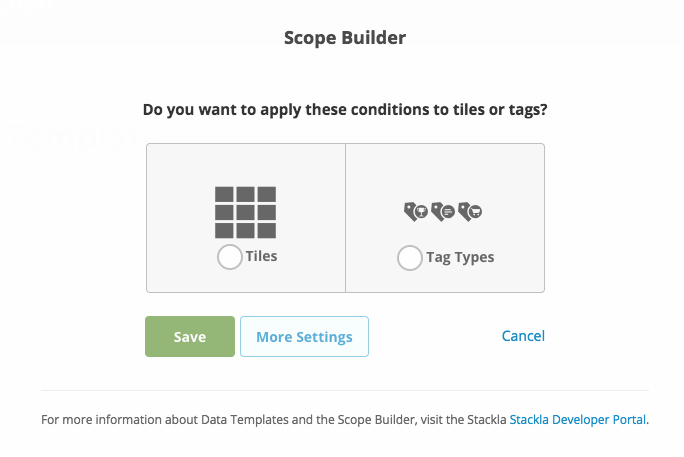Click the Tag Types option label
684x457 pixels.
coord(460,257)
